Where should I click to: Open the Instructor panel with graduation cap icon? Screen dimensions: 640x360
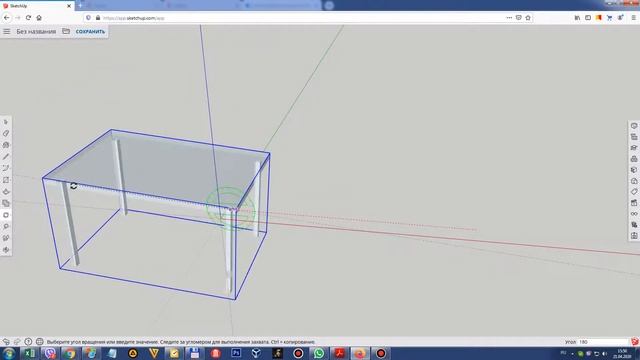[634, 148]
